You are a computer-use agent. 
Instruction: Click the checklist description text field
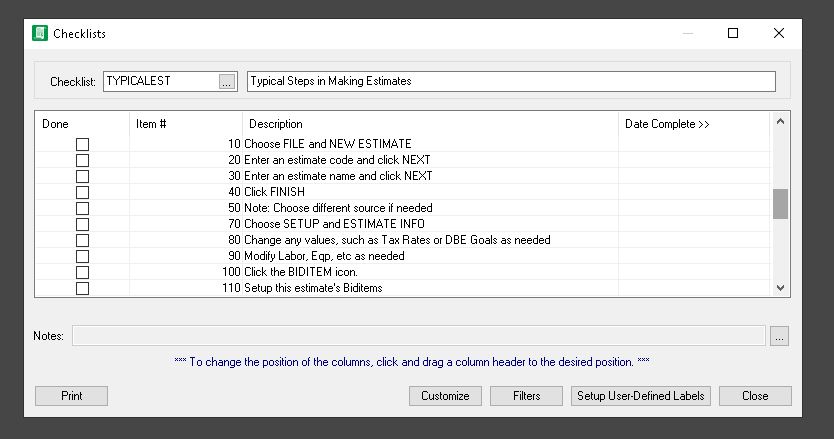coord(511,81)
